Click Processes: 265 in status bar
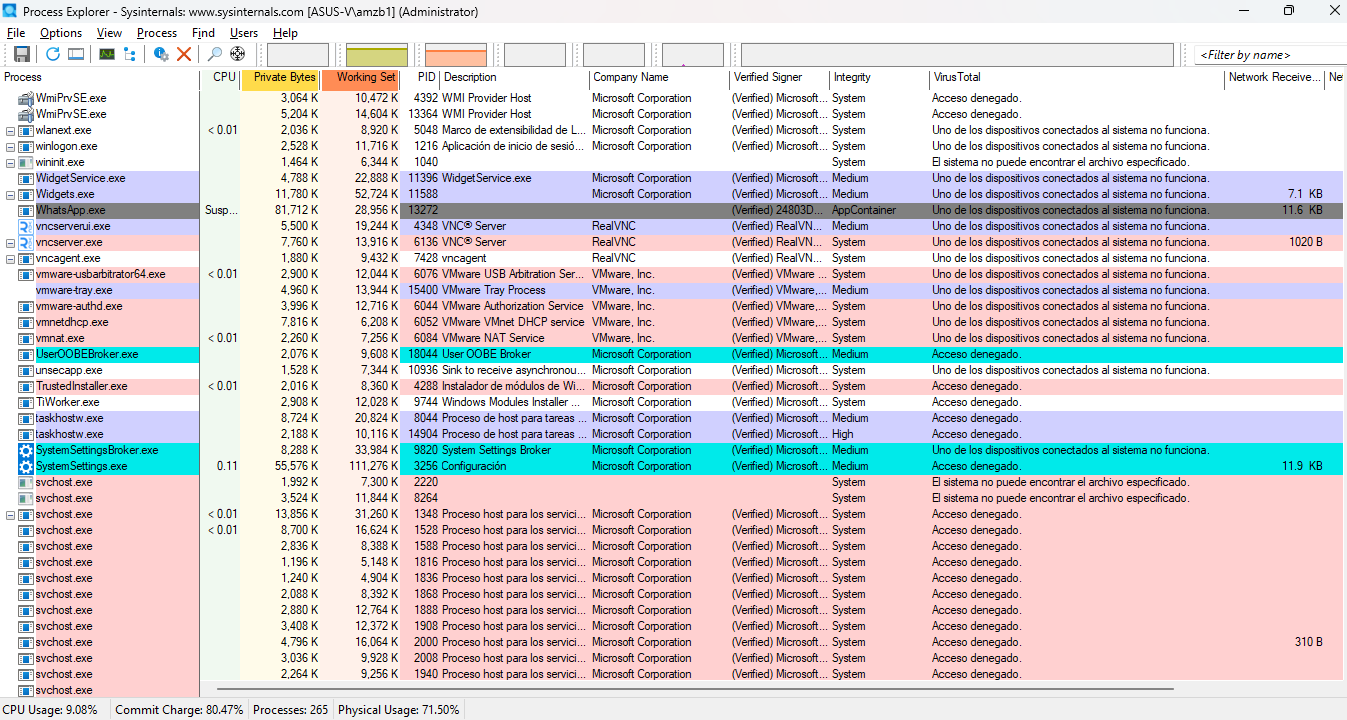 coord(290,710)
